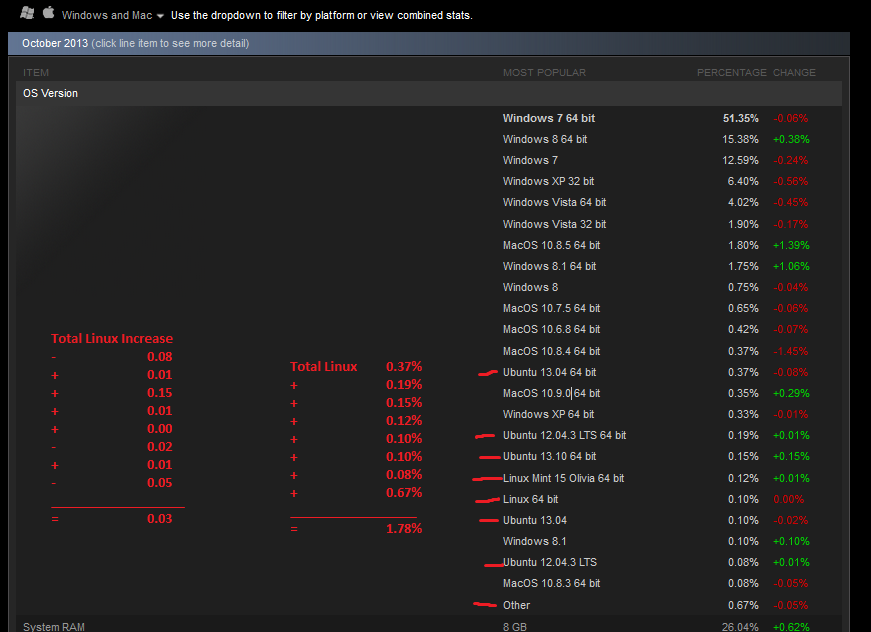
Task: Select Windows Vista 64 bit
Action: 554,203
